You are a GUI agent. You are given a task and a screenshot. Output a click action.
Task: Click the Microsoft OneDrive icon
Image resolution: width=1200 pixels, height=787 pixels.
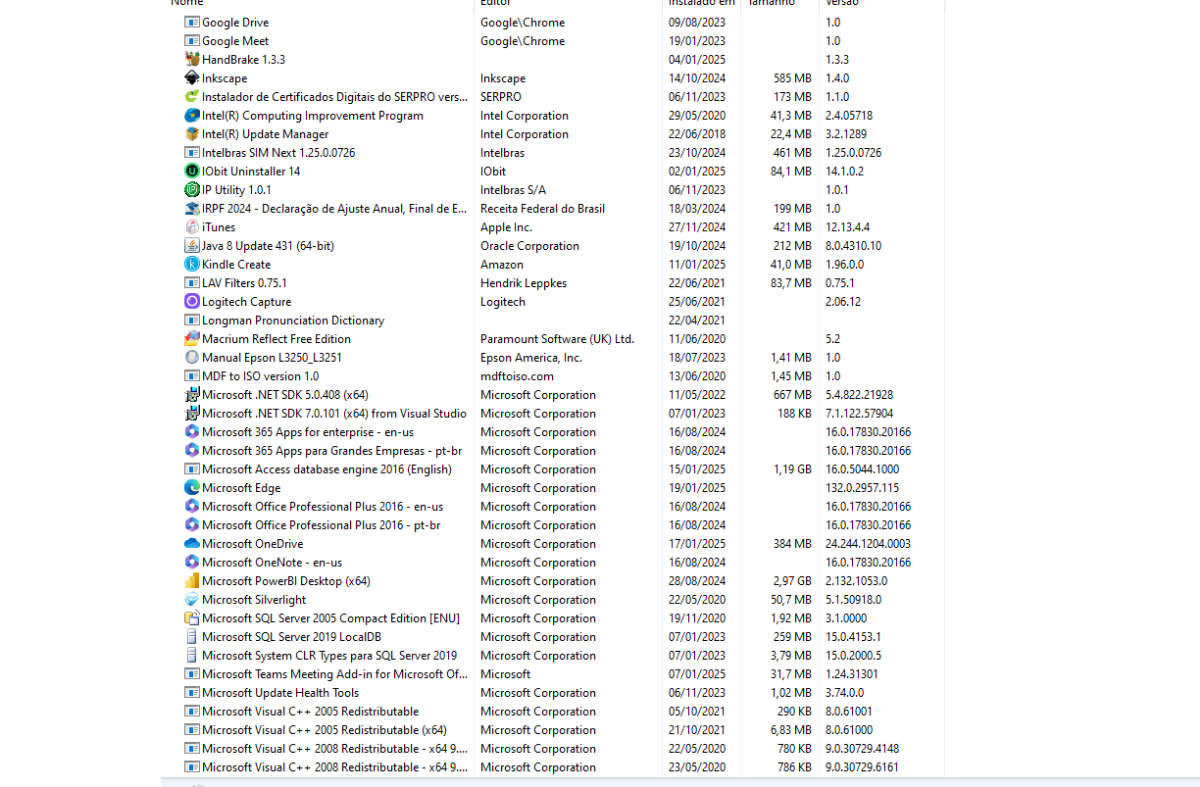(x=192, y=544)
